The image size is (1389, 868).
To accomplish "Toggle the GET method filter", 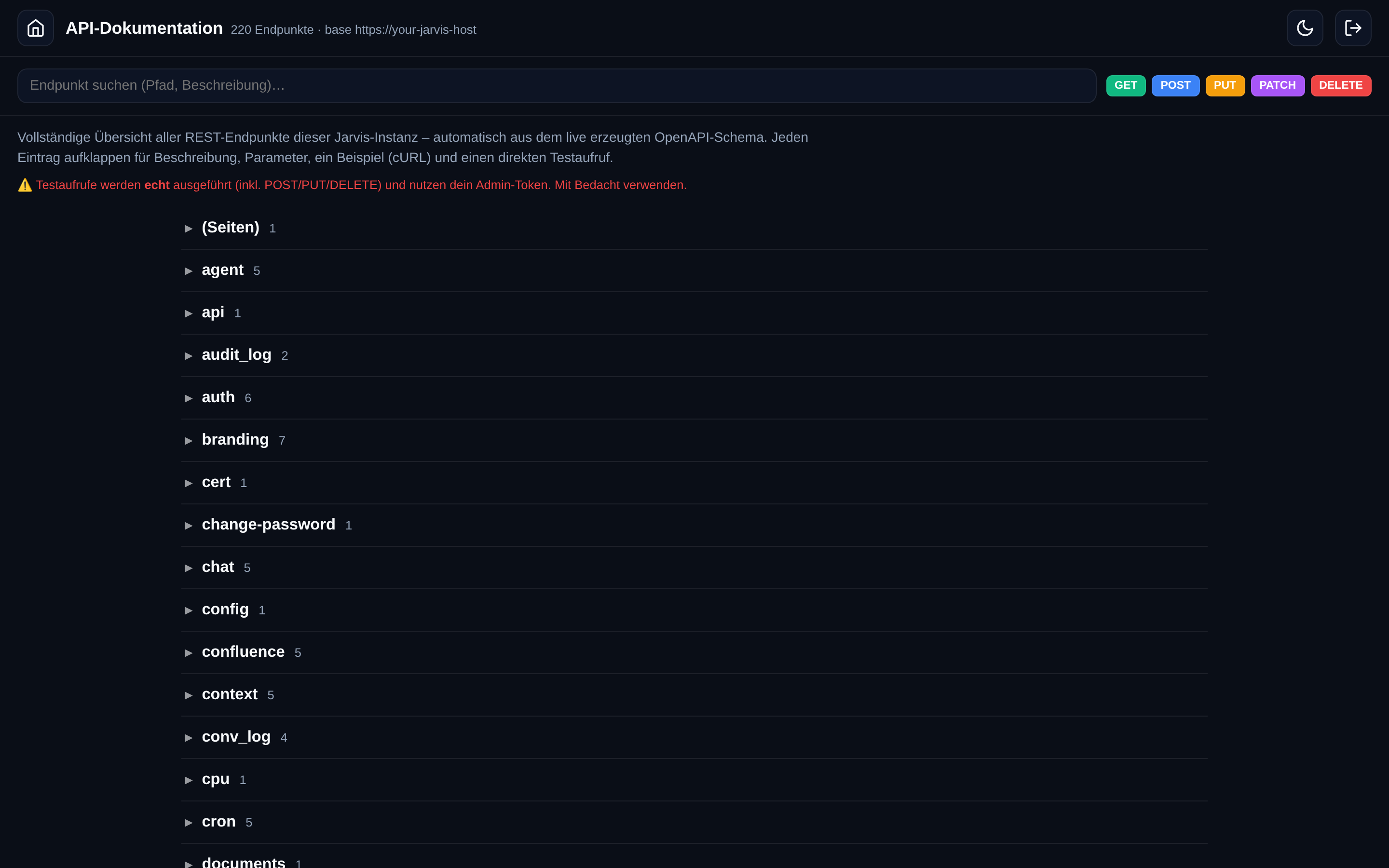I will 1126,85.
